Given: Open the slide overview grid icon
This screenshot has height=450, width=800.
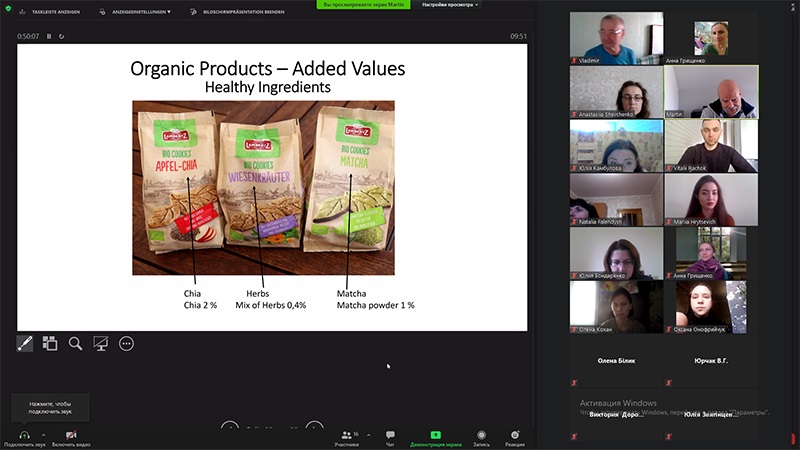Looking at the screenshot, I should click(49, 343).
